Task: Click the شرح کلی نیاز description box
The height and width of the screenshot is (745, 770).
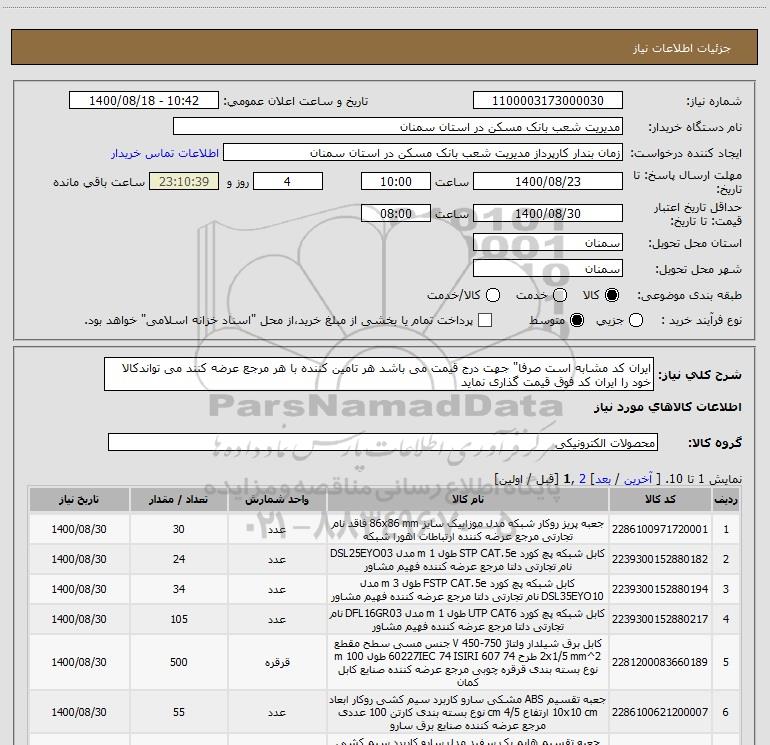Action: point(379,374)
